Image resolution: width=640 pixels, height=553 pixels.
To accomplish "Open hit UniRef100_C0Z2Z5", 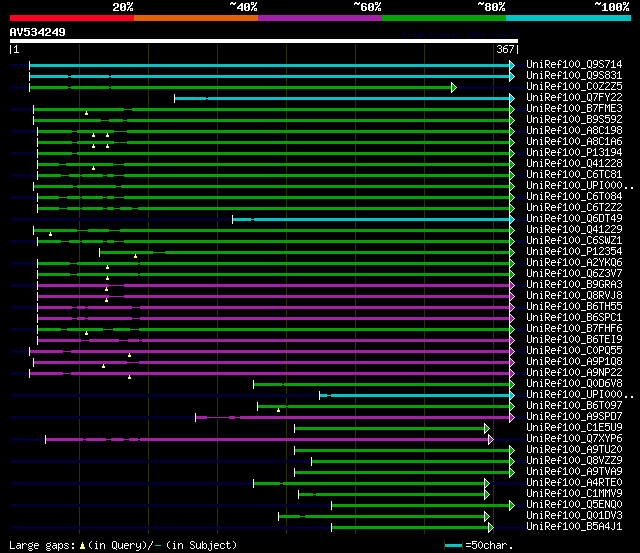I will (574, 87).
